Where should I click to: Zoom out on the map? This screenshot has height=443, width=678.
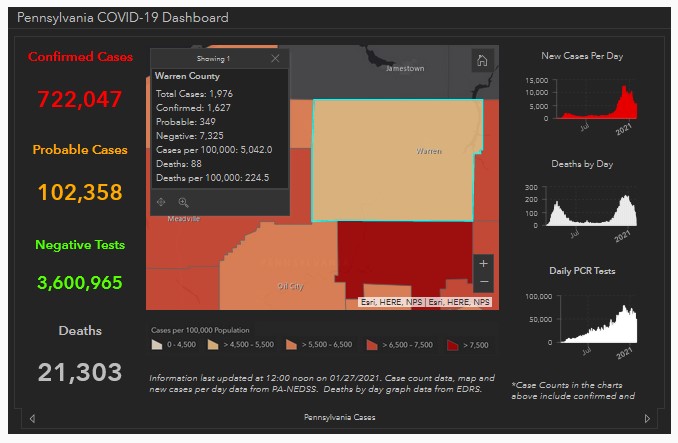[483, 282]
